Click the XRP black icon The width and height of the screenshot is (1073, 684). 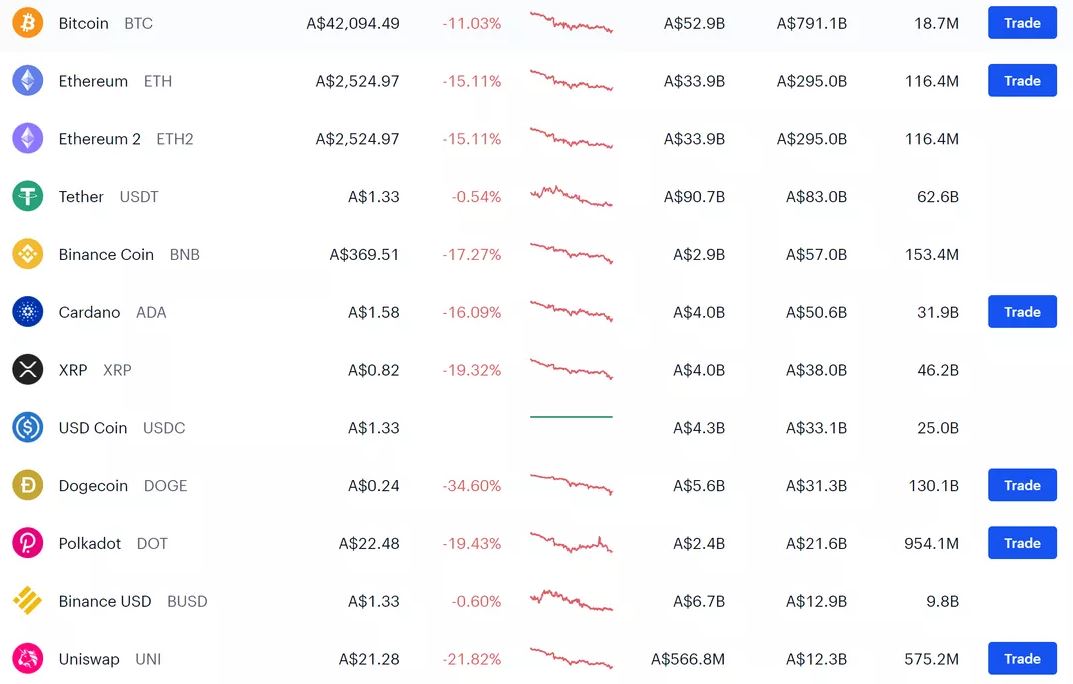(x=28, y=370)
